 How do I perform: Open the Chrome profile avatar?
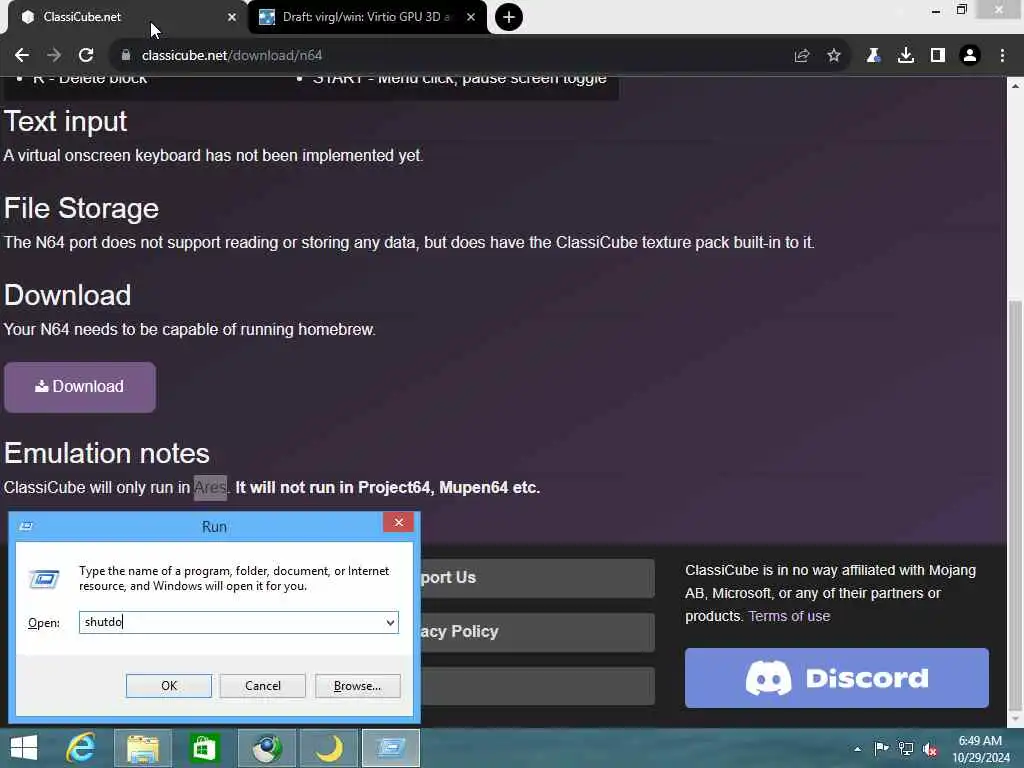tap(970, 56)
